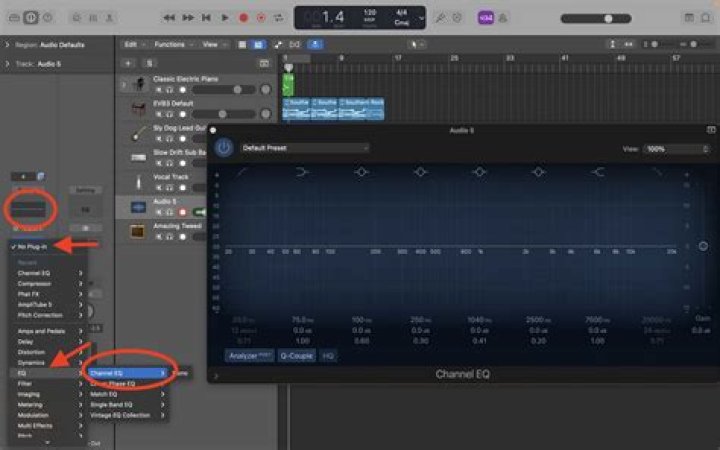Expand Classic Electric Piano track disclosure

pos(123,84)
